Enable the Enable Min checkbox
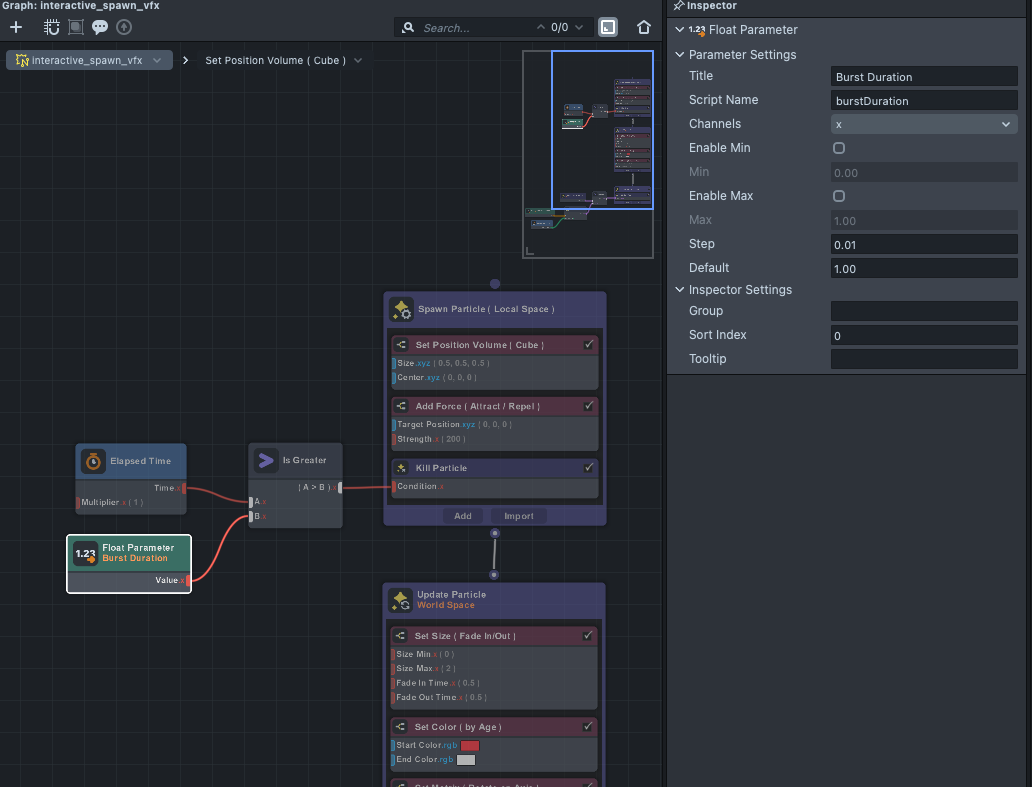Image resolution: width=1032 pixels, height=787 pixels. [839, 148]
